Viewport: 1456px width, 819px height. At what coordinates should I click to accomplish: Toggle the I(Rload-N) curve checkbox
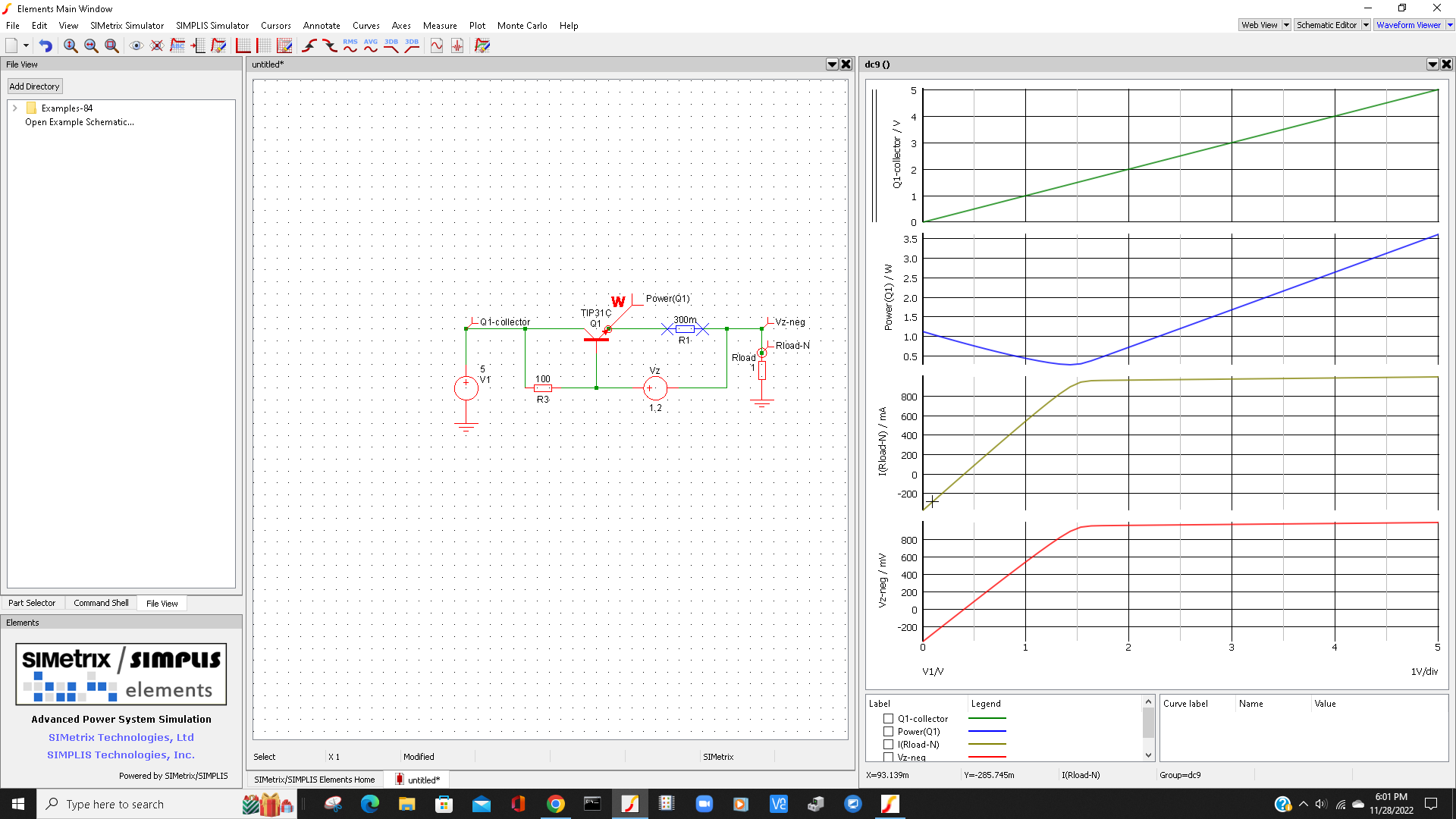click(888, 744)
